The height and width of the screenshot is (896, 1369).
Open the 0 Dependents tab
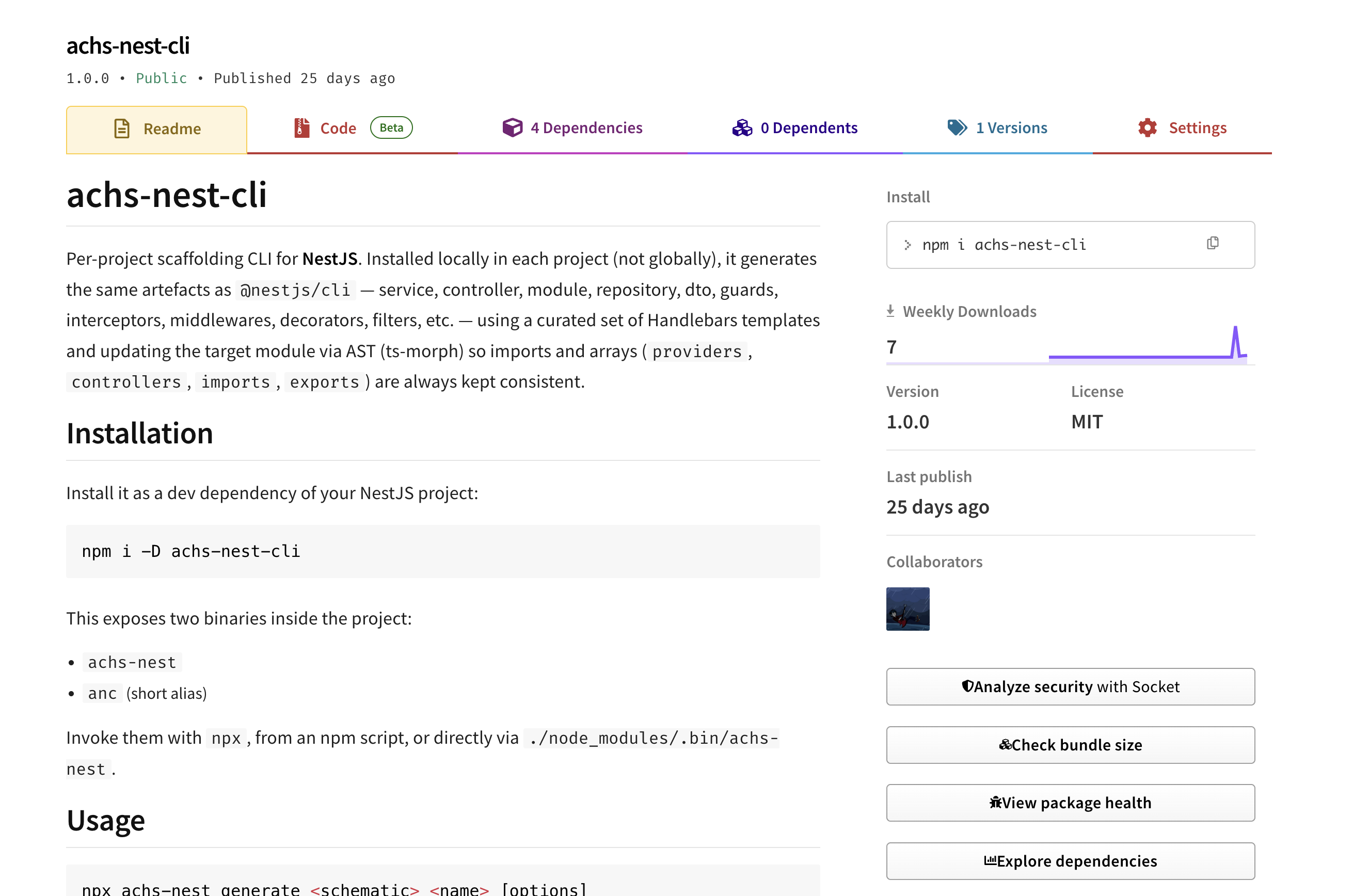tap(794, 127)
